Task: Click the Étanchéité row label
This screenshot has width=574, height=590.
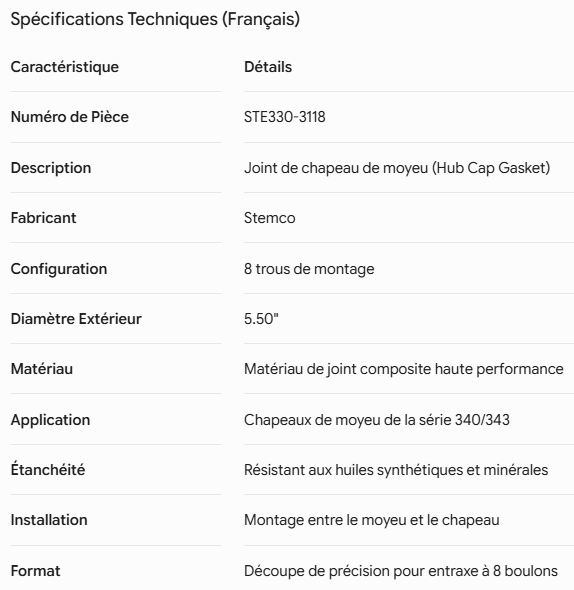Action: coord(48,470)
